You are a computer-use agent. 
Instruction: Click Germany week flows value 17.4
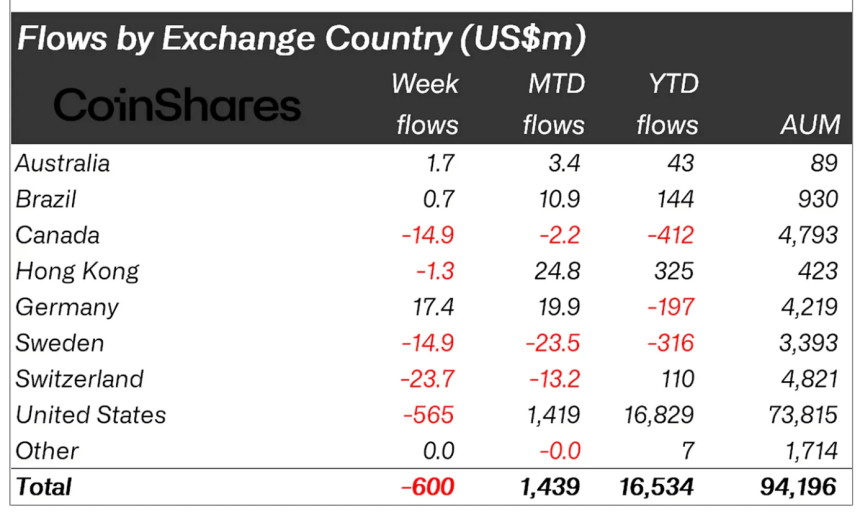pyautogui.click(x=434, y=307)
